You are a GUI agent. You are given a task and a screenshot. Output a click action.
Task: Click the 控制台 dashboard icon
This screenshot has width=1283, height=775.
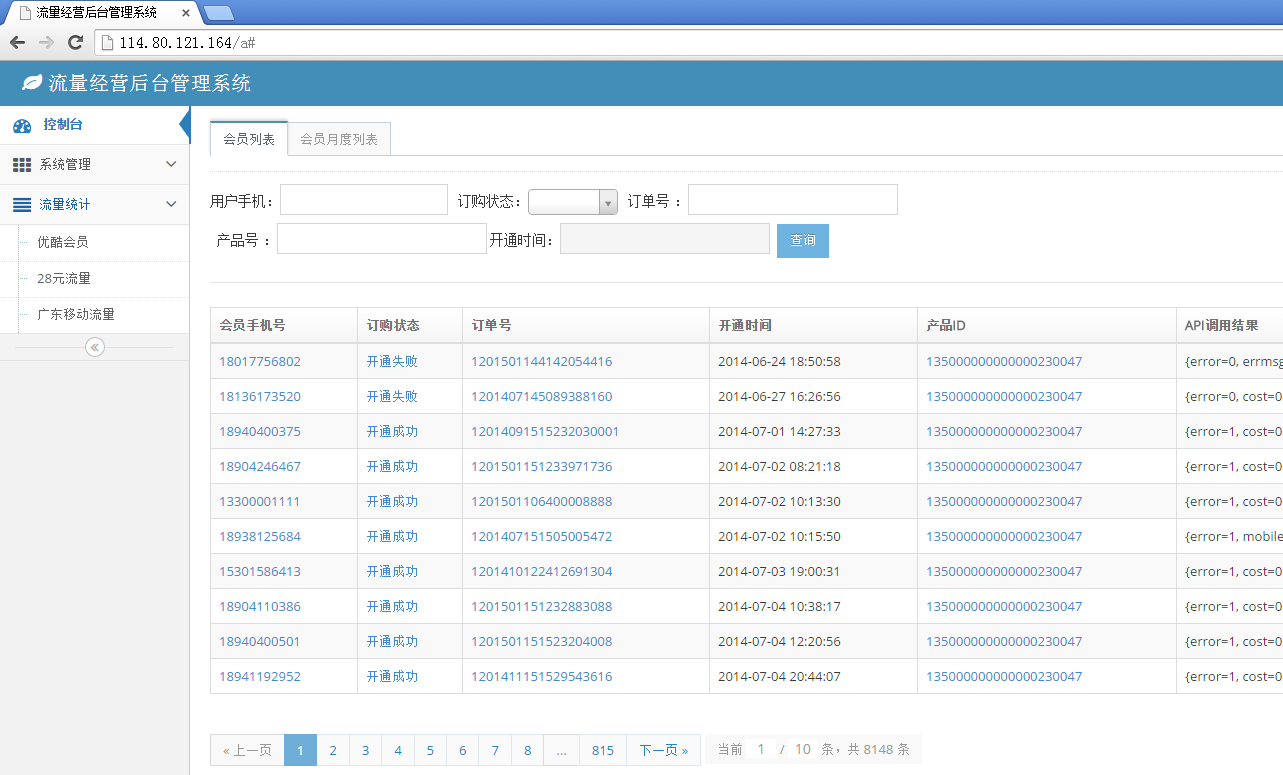pos(22,125)
